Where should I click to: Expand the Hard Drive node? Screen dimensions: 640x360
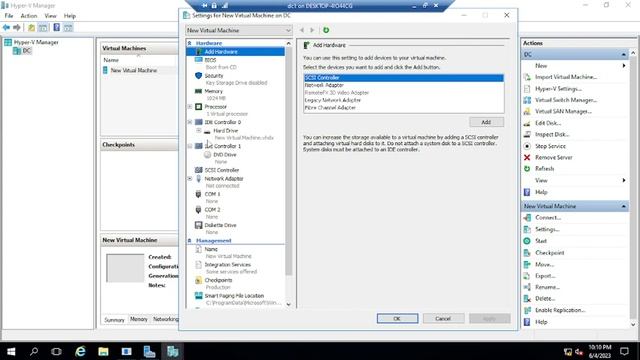coord(199,131)
